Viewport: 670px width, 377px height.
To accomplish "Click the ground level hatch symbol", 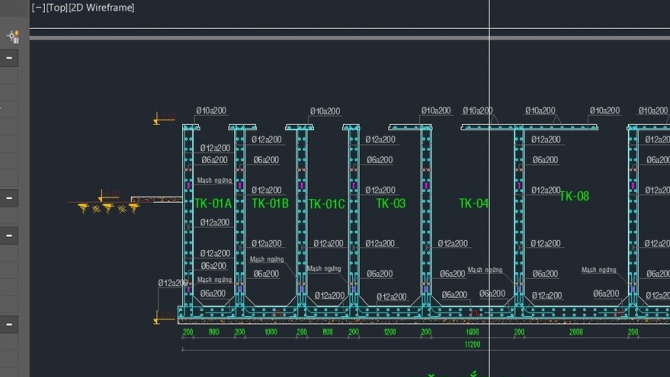I will click(x=109, y=208).
